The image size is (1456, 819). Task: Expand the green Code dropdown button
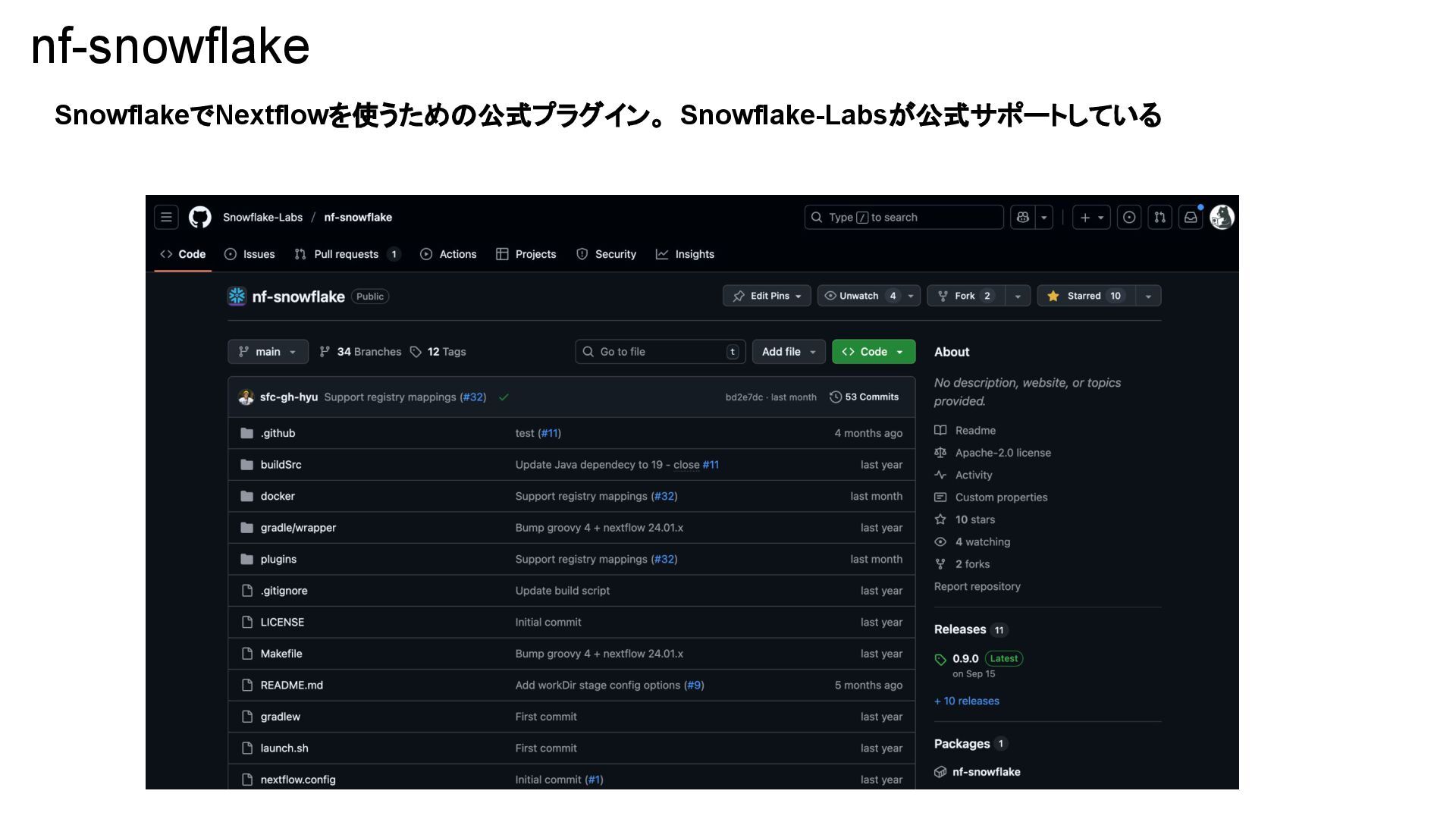(873, 352)
